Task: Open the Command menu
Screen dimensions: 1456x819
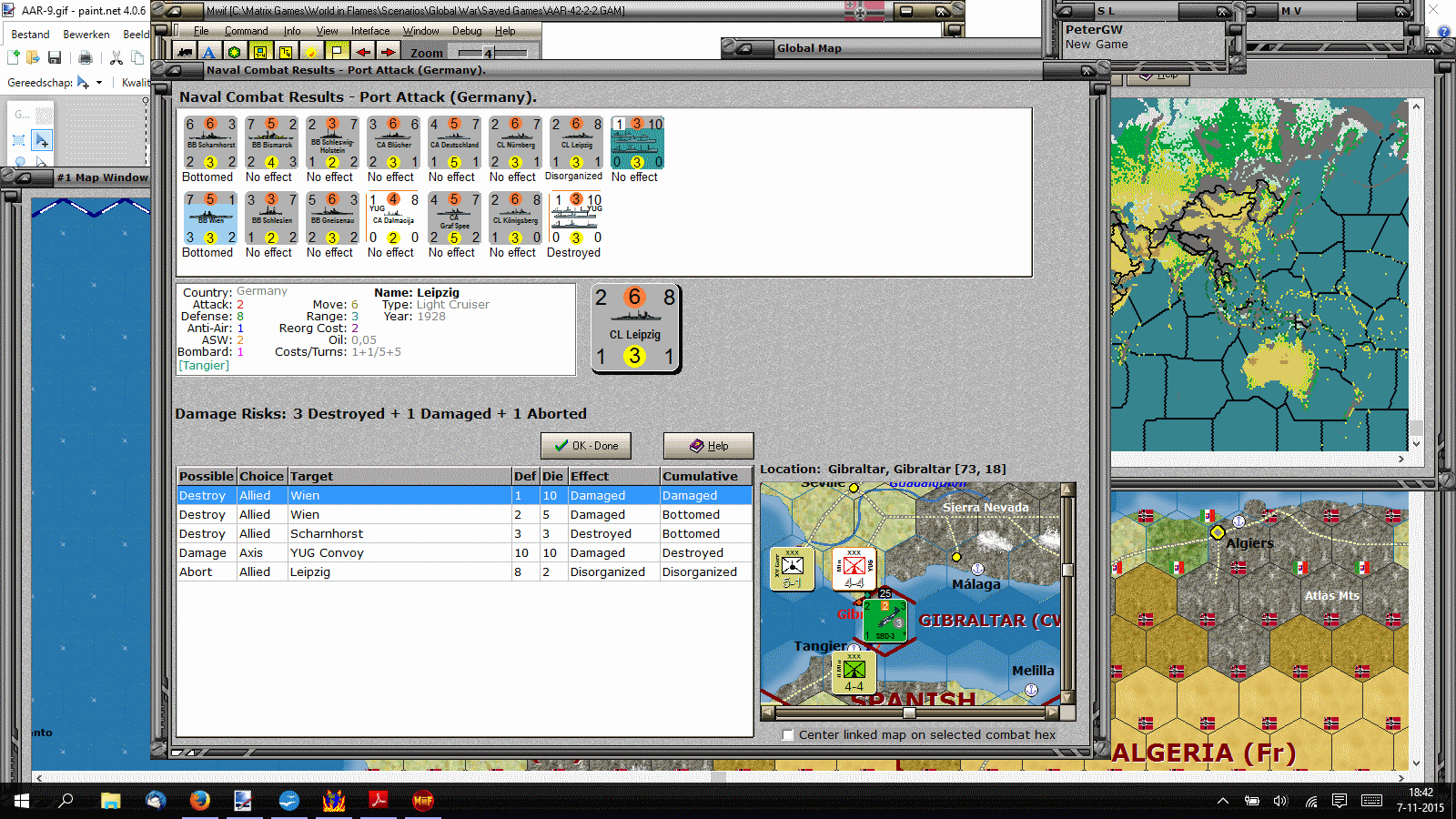Action: click(247, 31)
